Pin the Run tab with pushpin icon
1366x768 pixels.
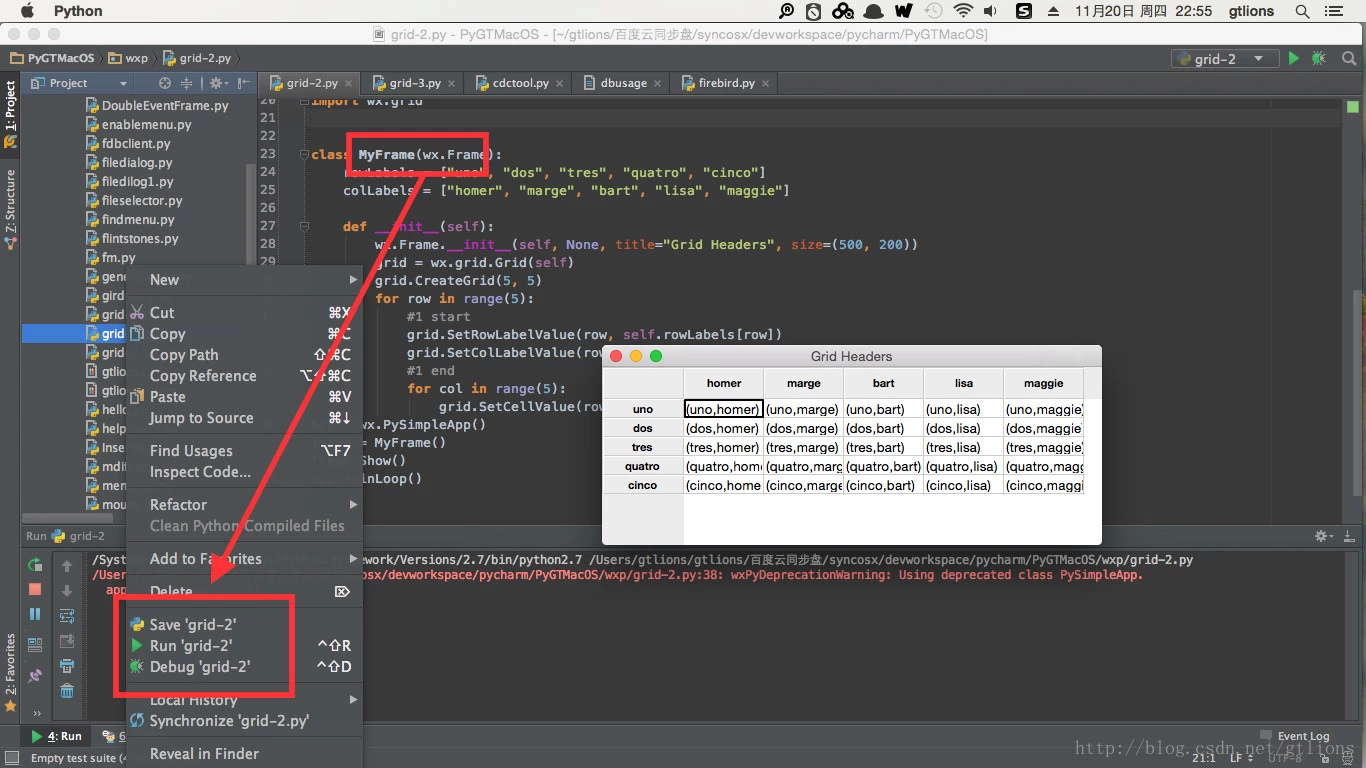coord(35,675)
